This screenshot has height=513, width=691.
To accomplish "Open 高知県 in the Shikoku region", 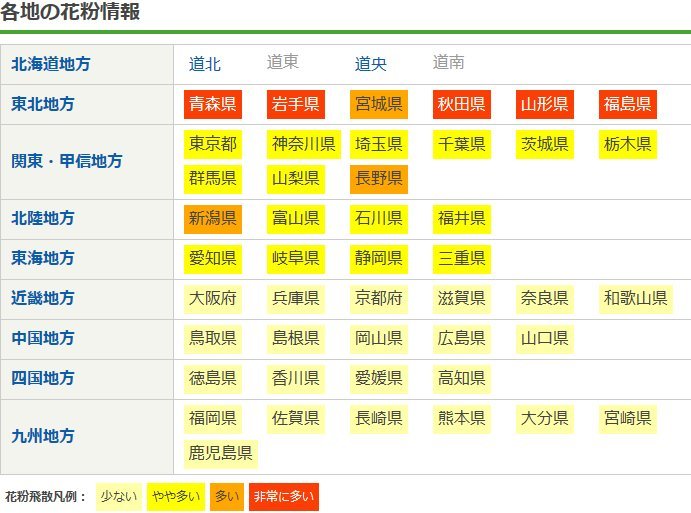I will [461, 378].
